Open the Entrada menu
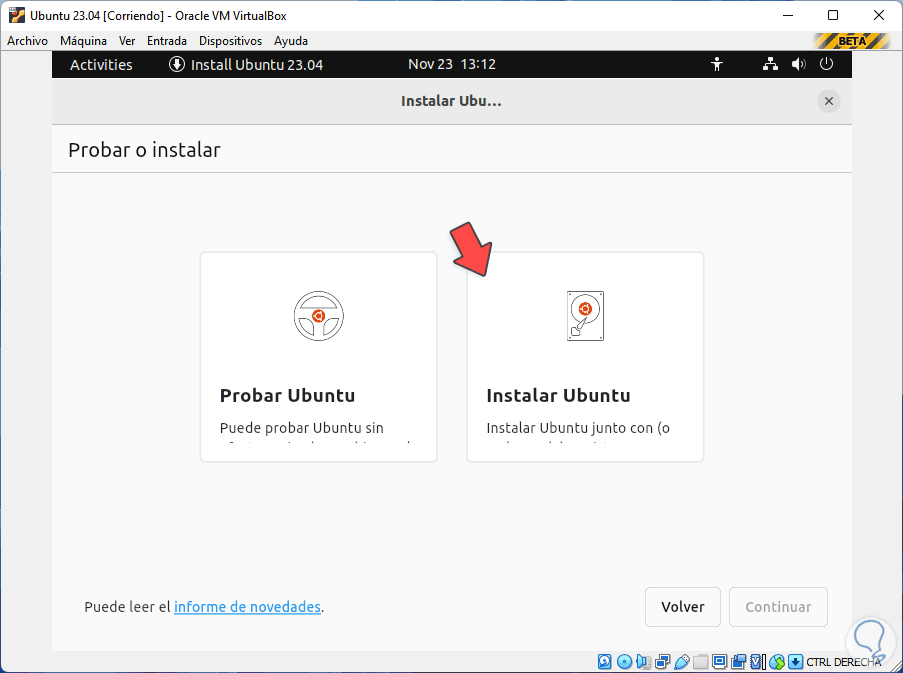 point(167,41)
